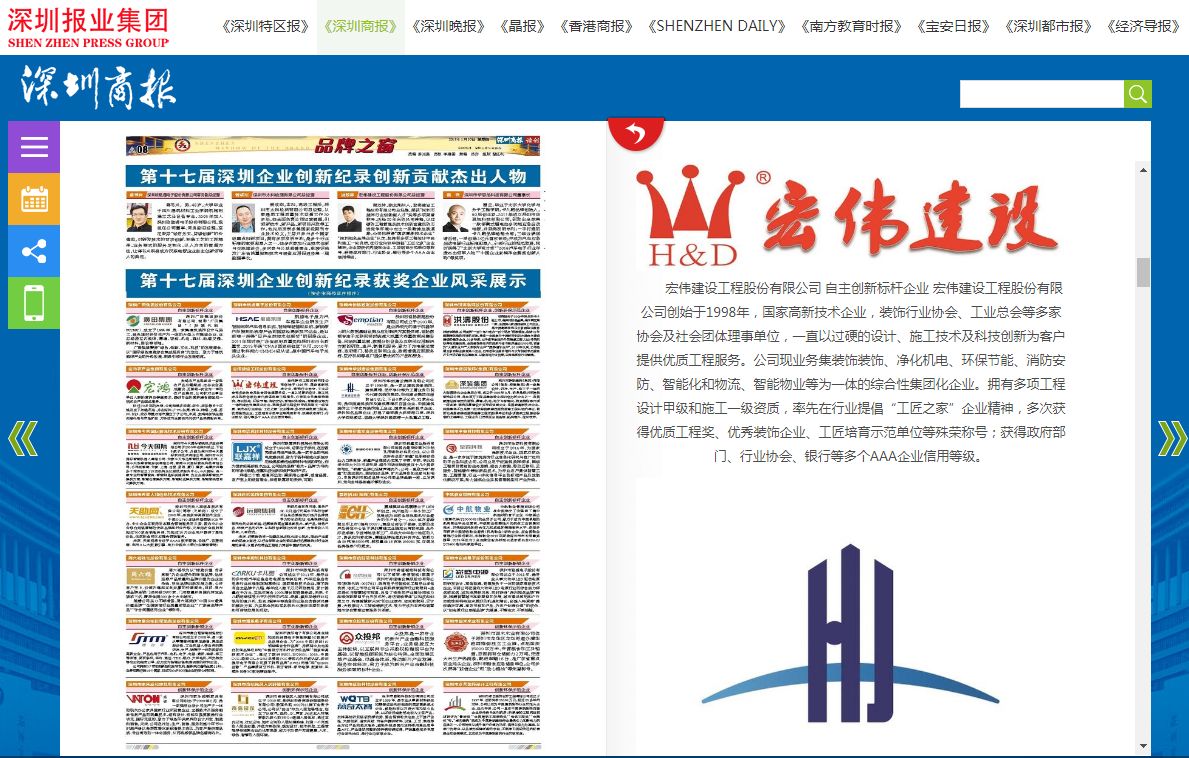Open 《深圳都市报》 tab
The height and width of the screenshot is (758, 1189).
[1048, 27]
